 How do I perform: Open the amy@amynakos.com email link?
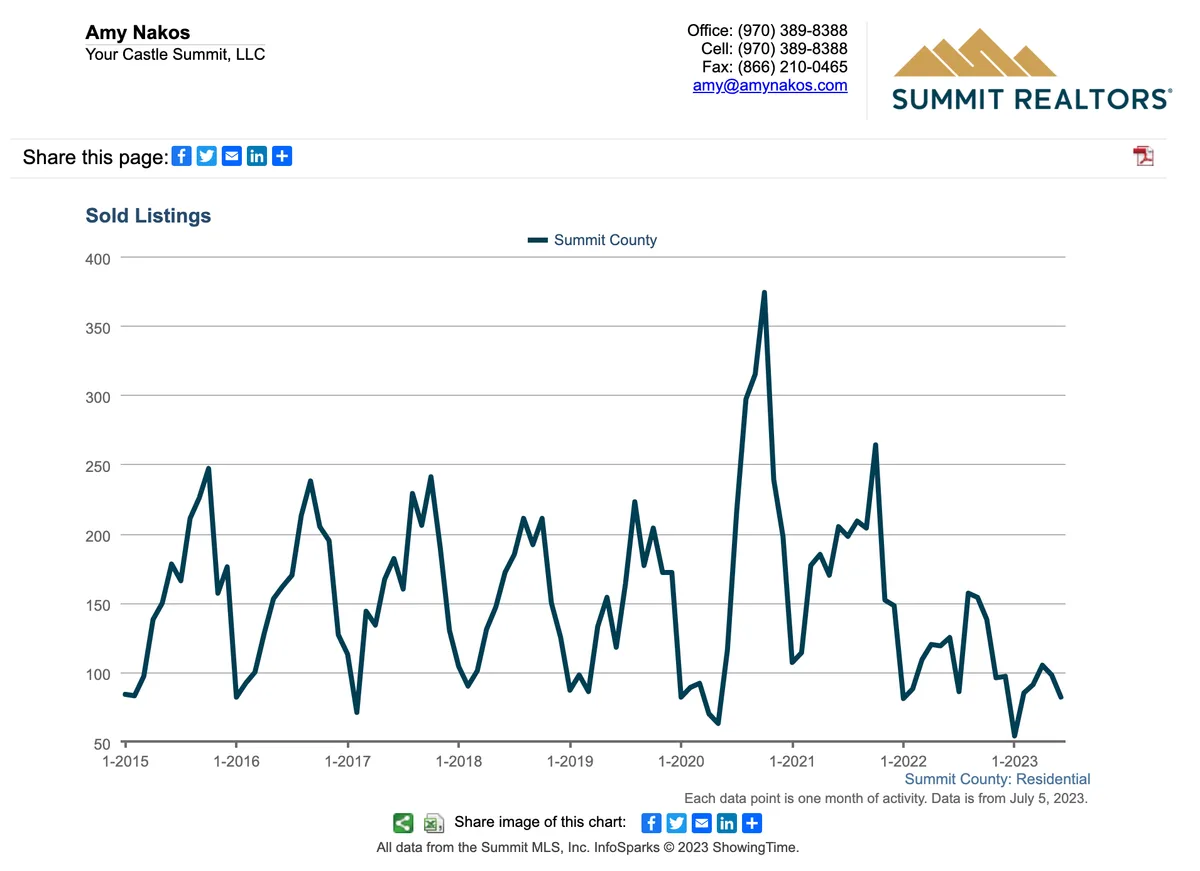pyautogui.click(x=770, y=86)
